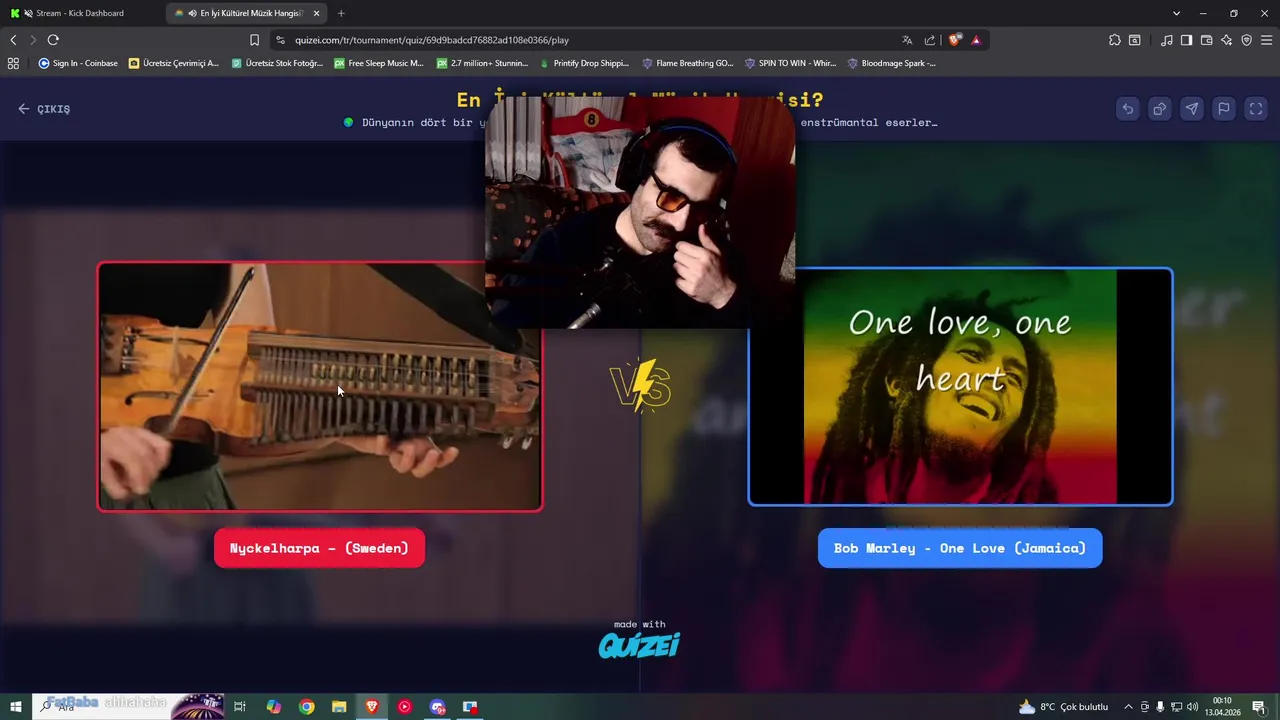Open the tab search window icon in toolbar

(1135, 40)
